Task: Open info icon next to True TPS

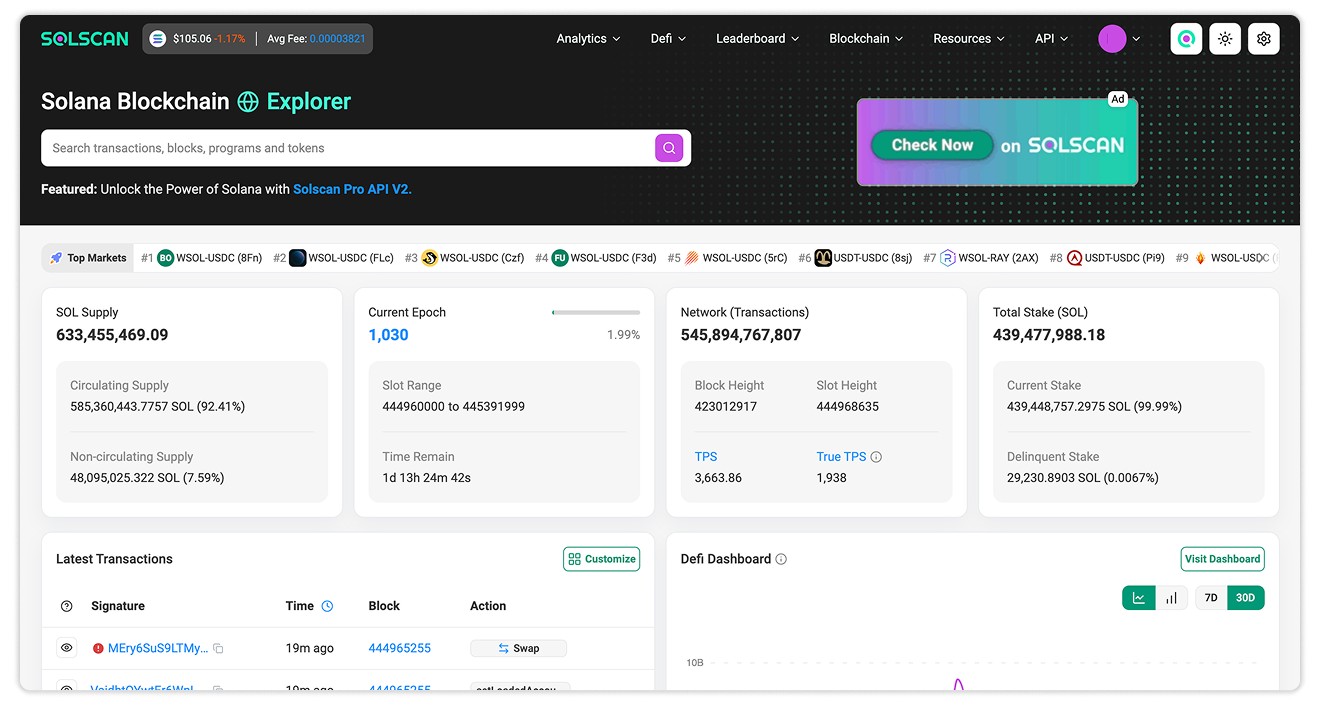Action: pyautogui.click(x=876, y=457)
